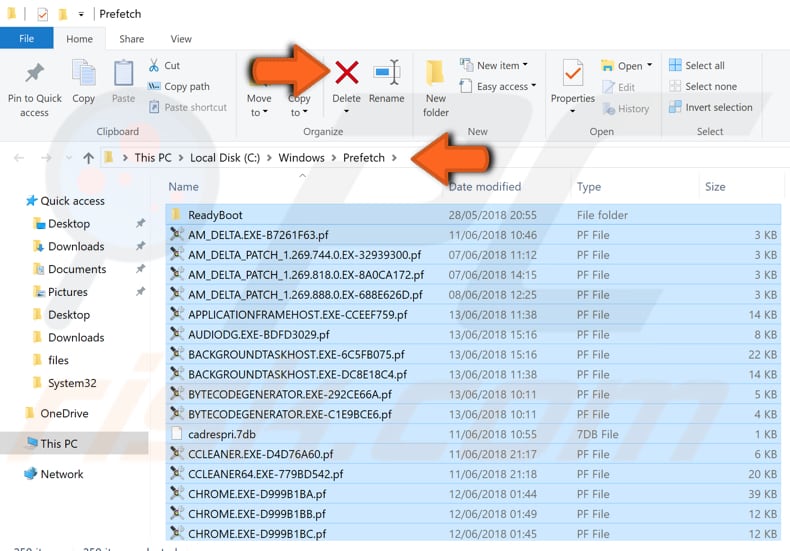The height and width of the screenshot is (551, 790).
Task: Select cadrespri.7db file
Action: point(473,434)
